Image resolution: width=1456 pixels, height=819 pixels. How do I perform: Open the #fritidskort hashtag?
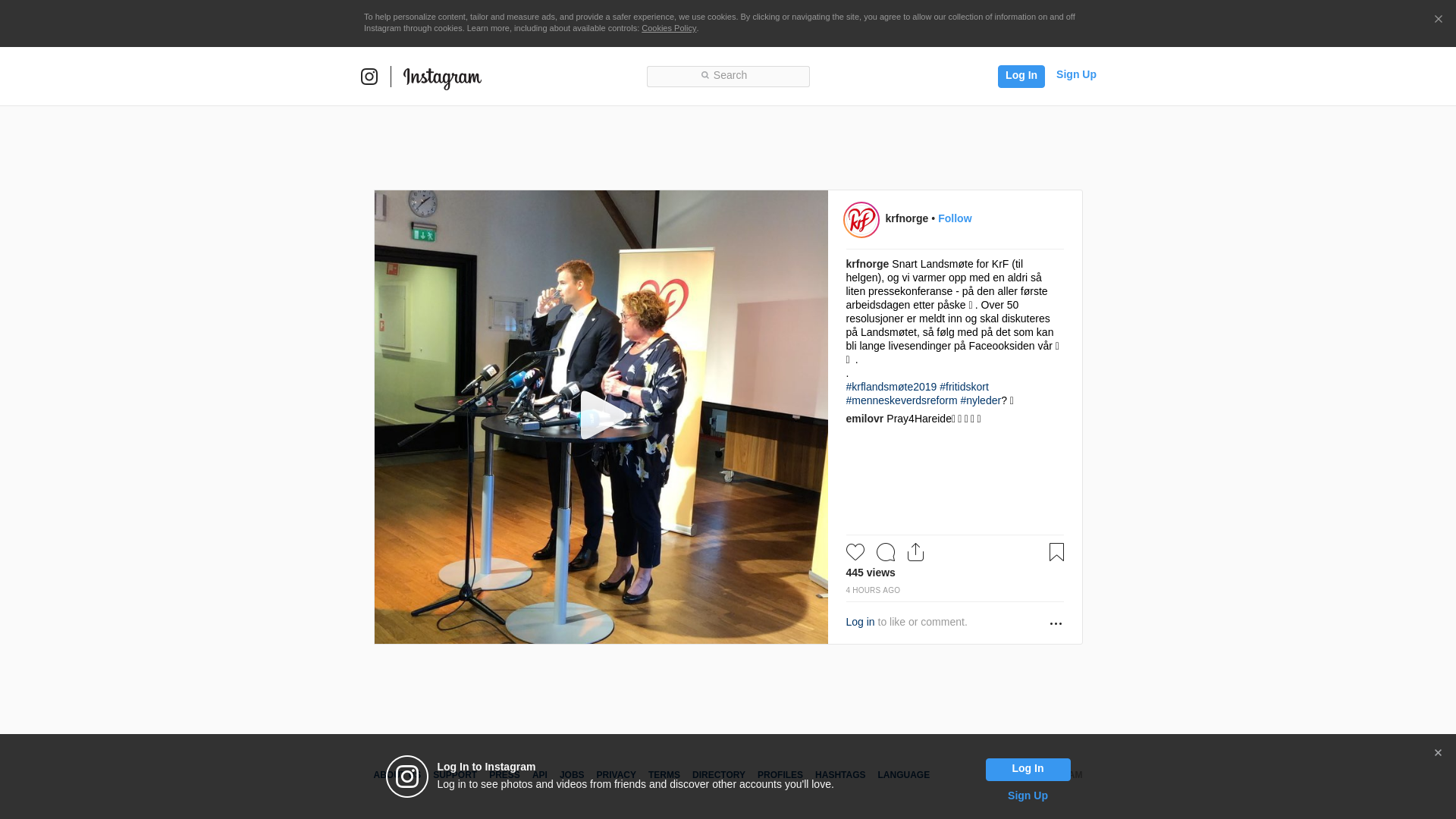tap(964, 387)
